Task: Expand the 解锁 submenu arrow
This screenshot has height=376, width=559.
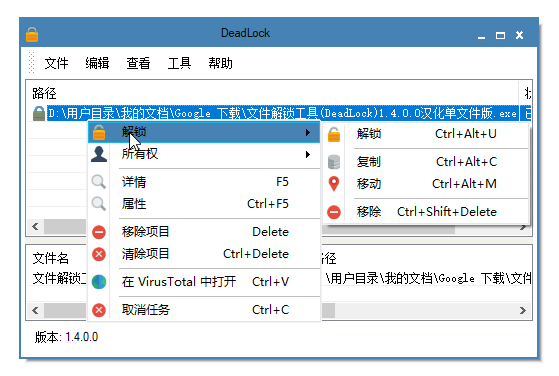Action: pyautogui.click(x=308, y=133)
